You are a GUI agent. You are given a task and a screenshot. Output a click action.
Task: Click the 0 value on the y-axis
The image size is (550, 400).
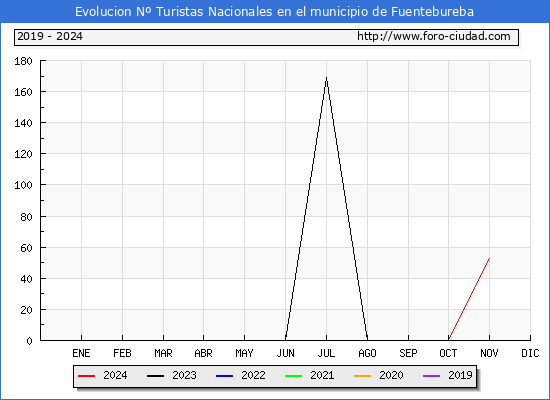29,341
